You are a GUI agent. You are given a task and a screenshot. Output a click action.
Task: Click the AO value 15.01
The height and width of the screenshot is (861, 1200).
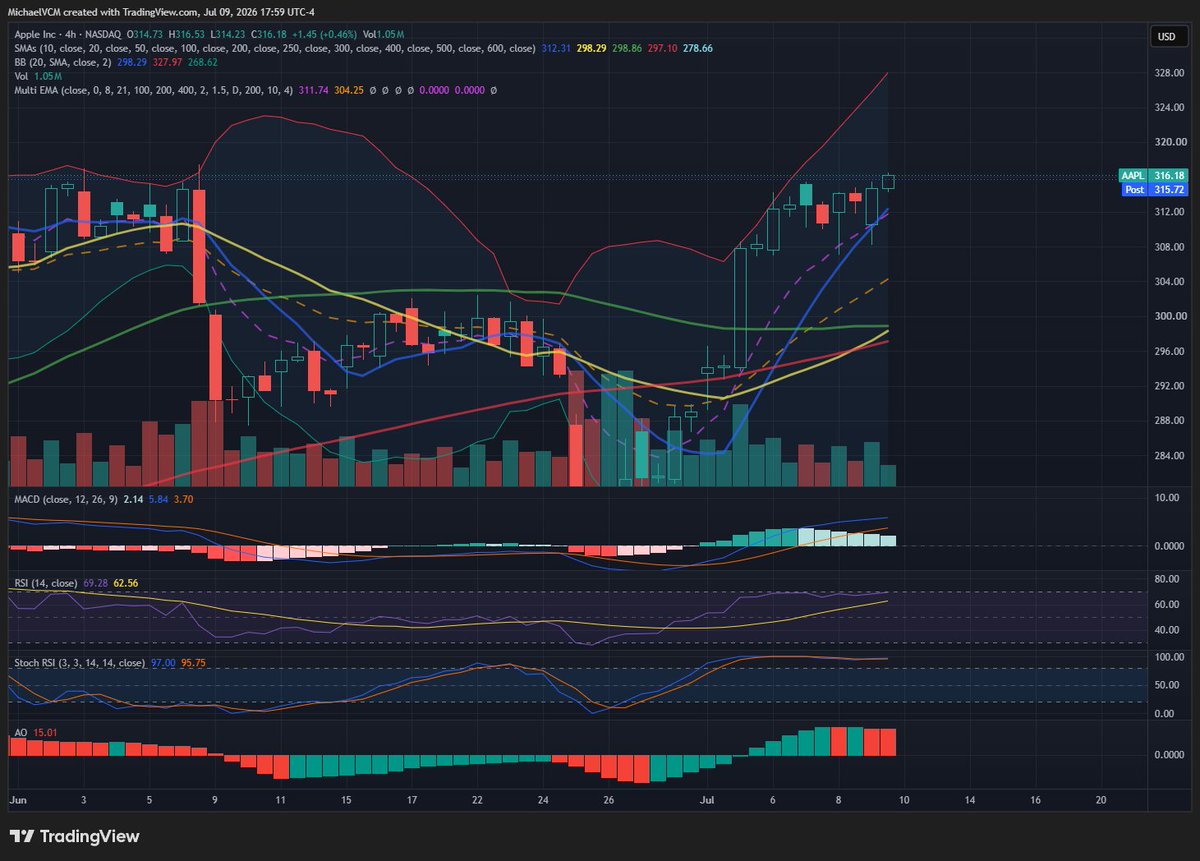coord(46,733)
